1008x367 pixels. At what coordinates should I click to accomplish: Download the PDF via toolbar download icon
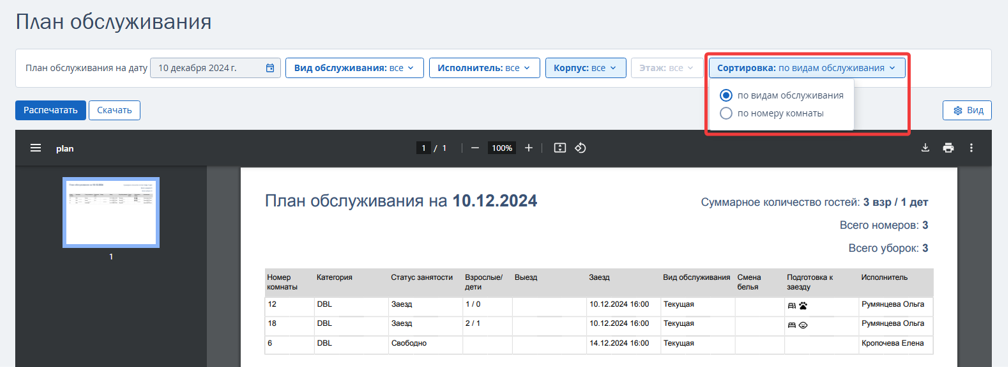click(925, 148)
